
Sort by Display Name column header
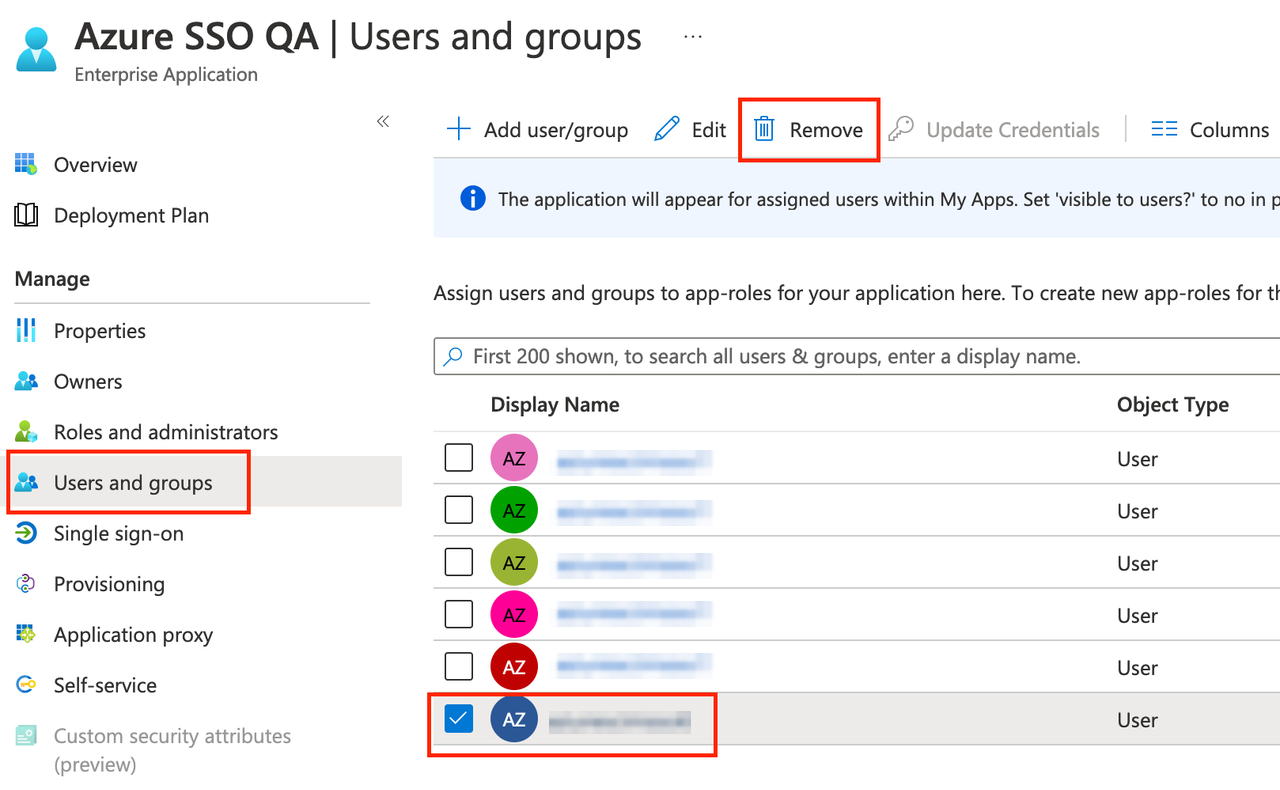click(555, 405)
